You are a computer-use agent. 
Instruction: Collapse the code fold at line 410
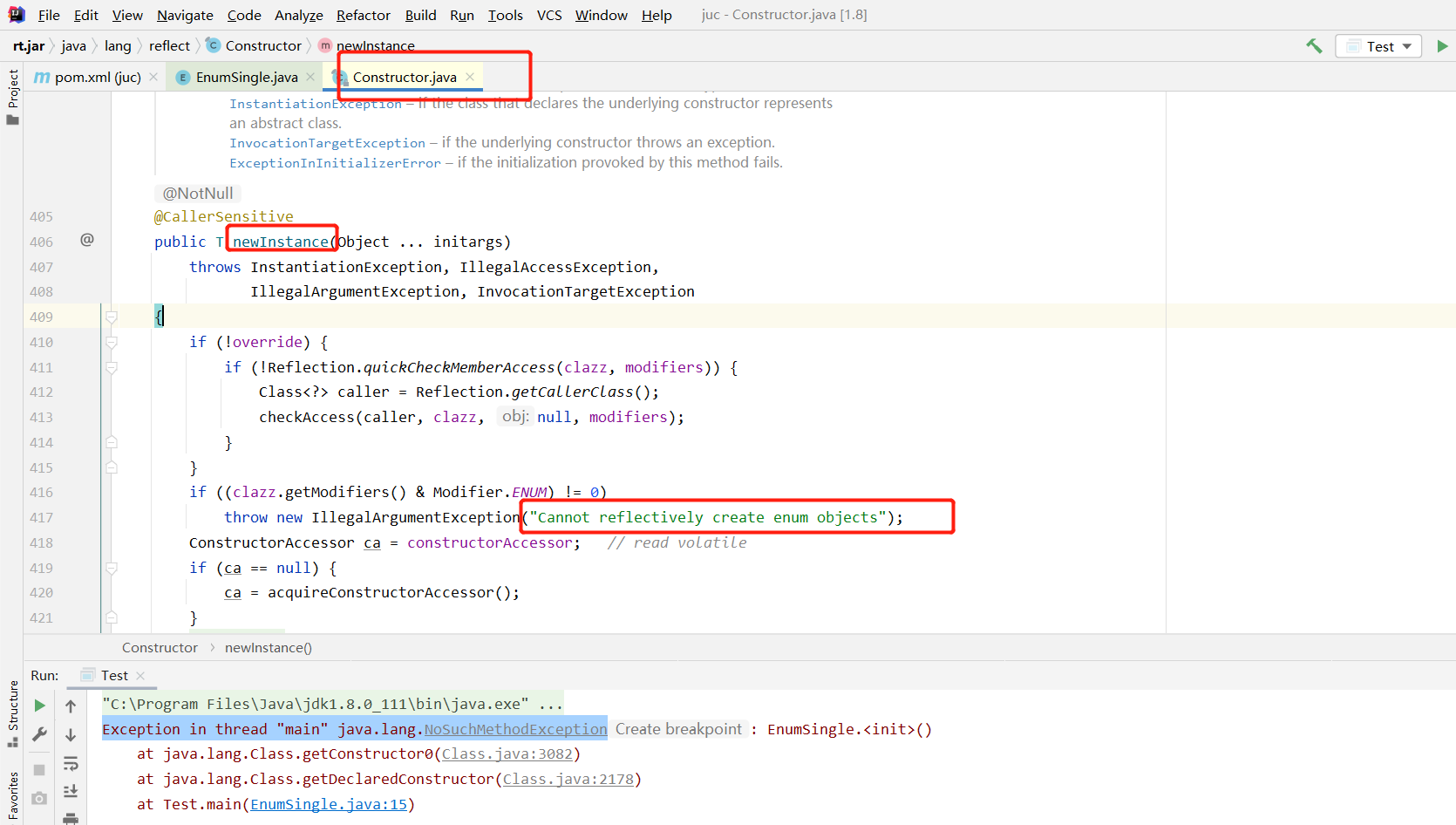[x=112, y=342]
